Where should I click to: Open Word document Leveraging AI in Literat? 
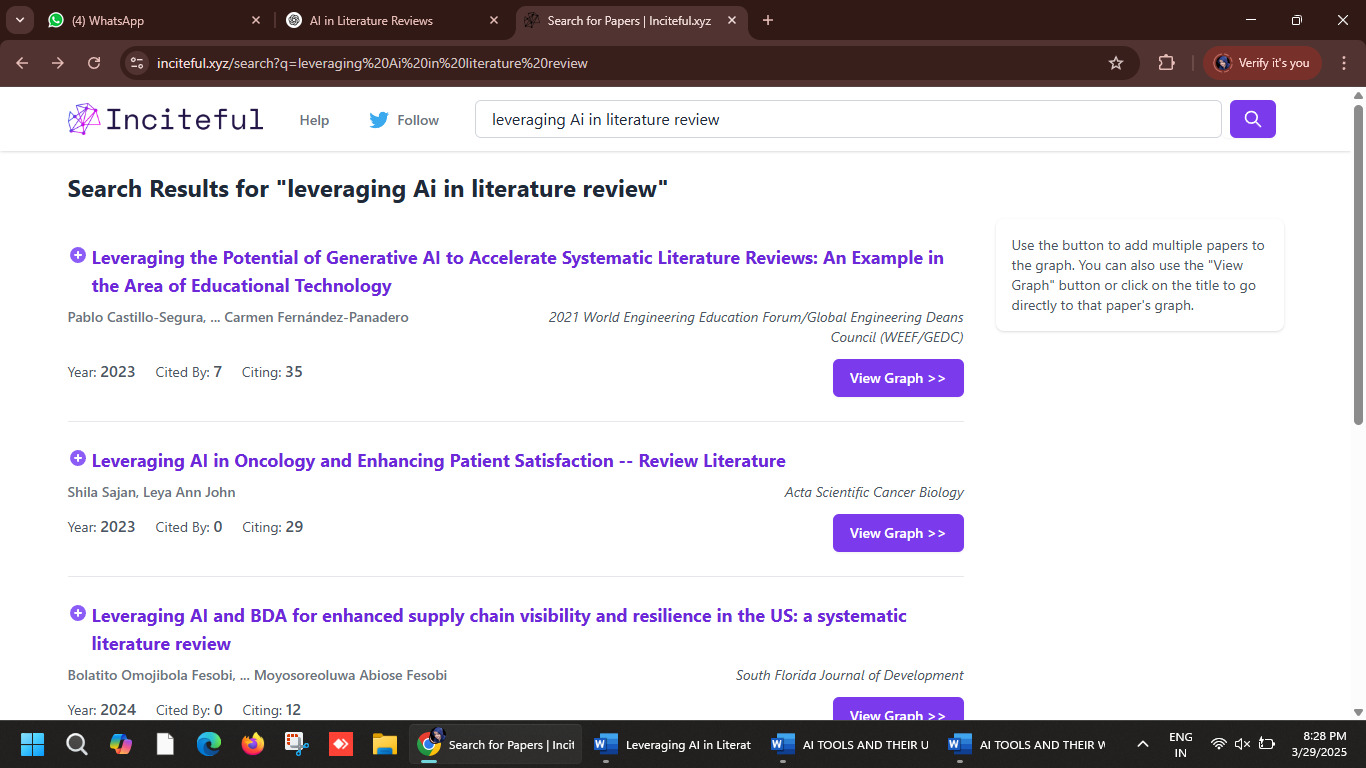(x=673, y=744)
